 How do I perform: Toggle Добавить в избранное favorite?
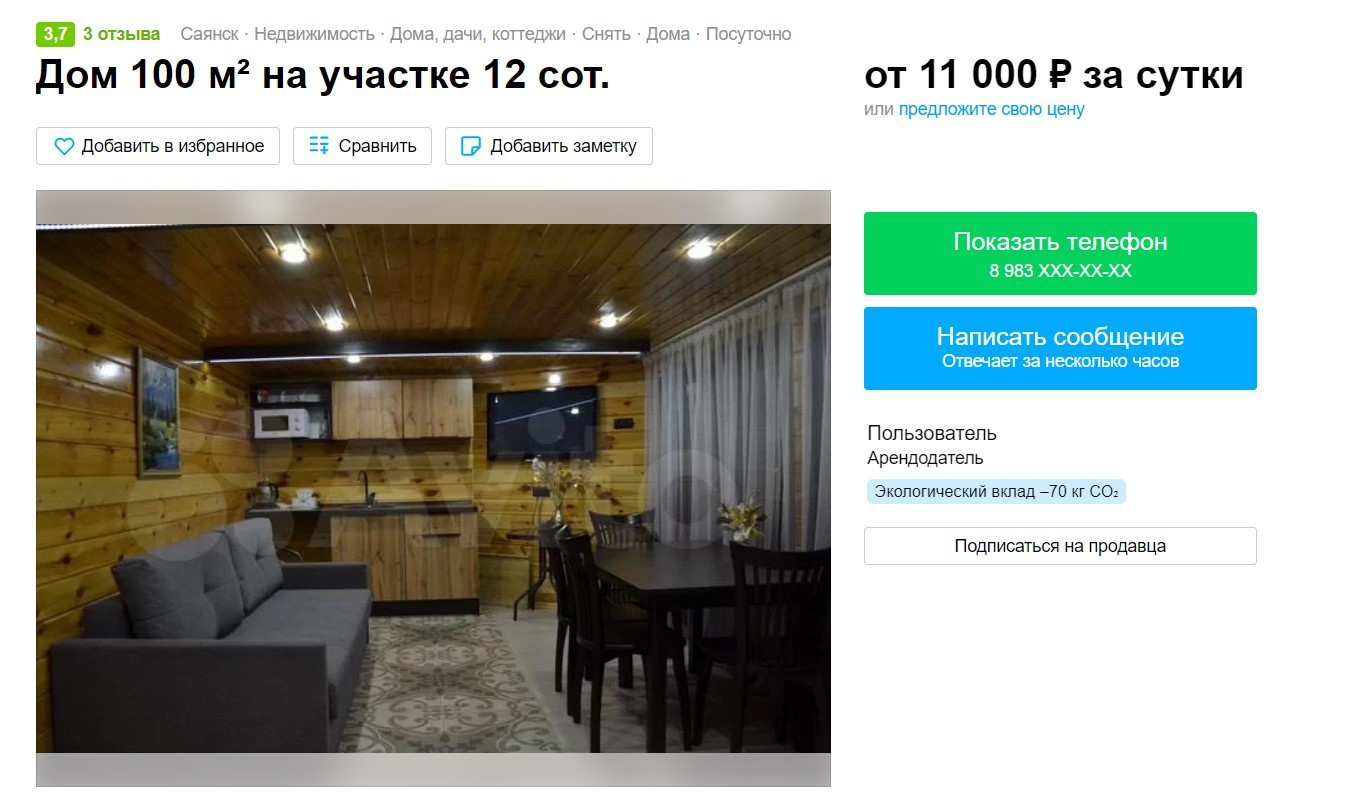coord(158,146)
